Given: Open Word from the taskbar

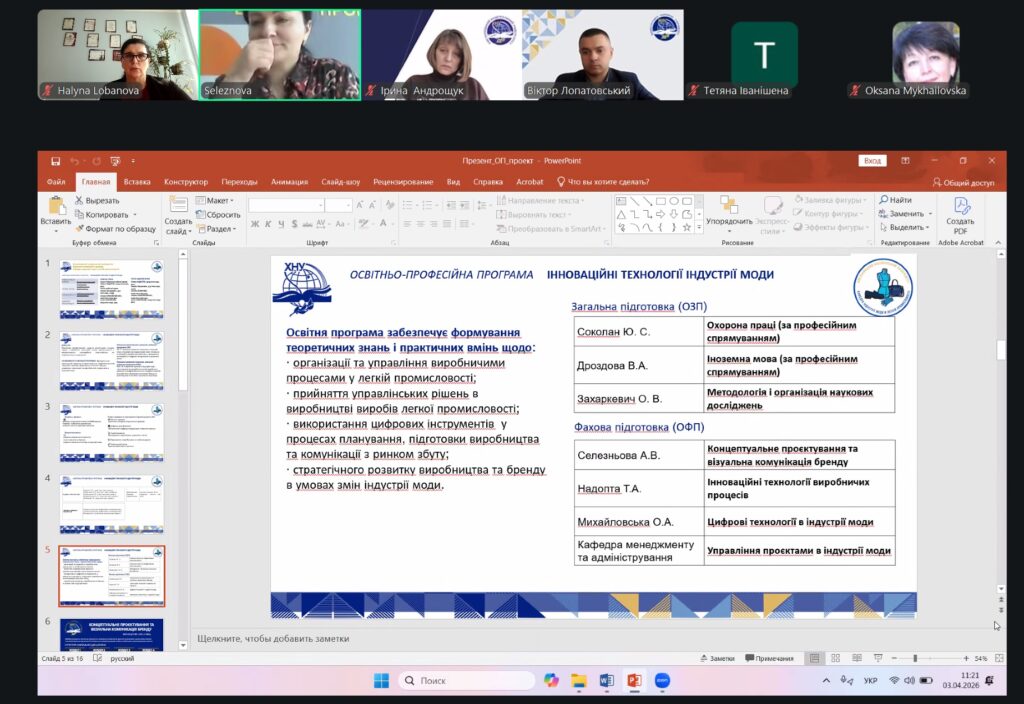Looking at the screenshot, I should [x=606, y=681].
